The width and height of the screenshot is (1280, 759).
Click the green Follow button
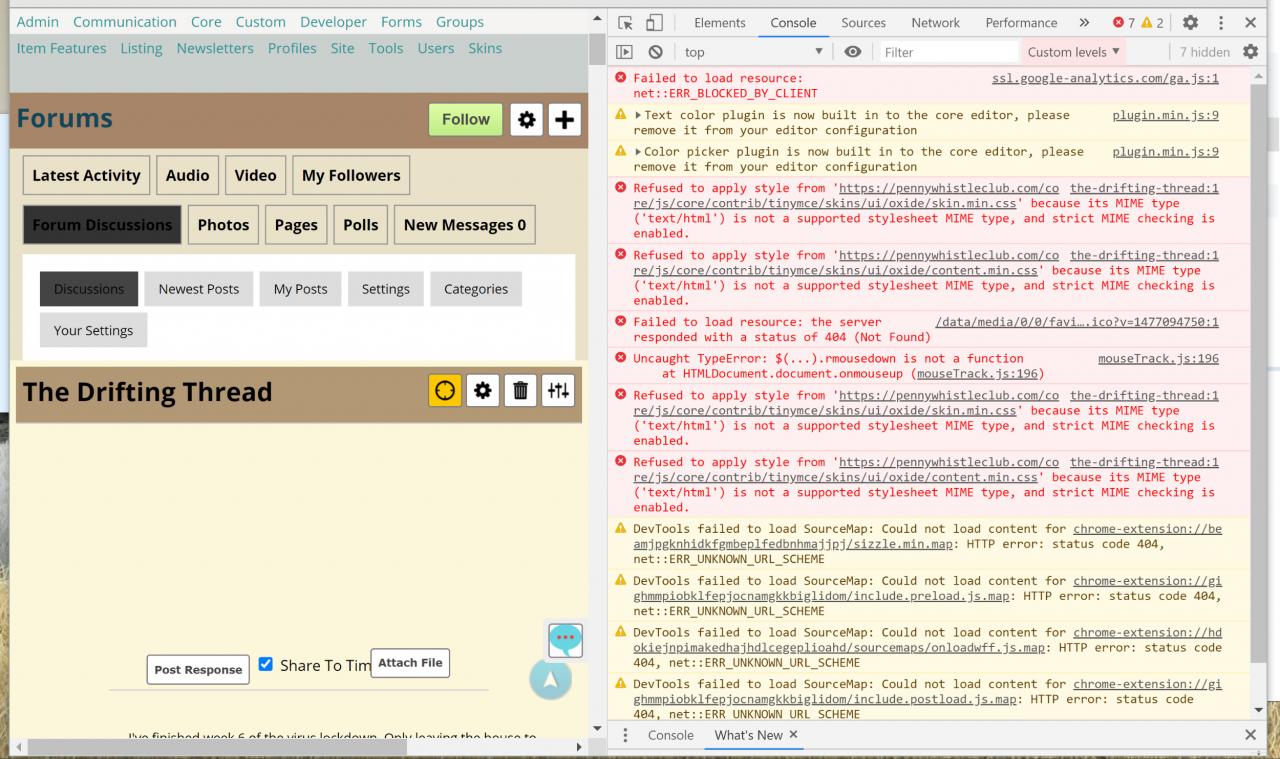pos(465,119)
